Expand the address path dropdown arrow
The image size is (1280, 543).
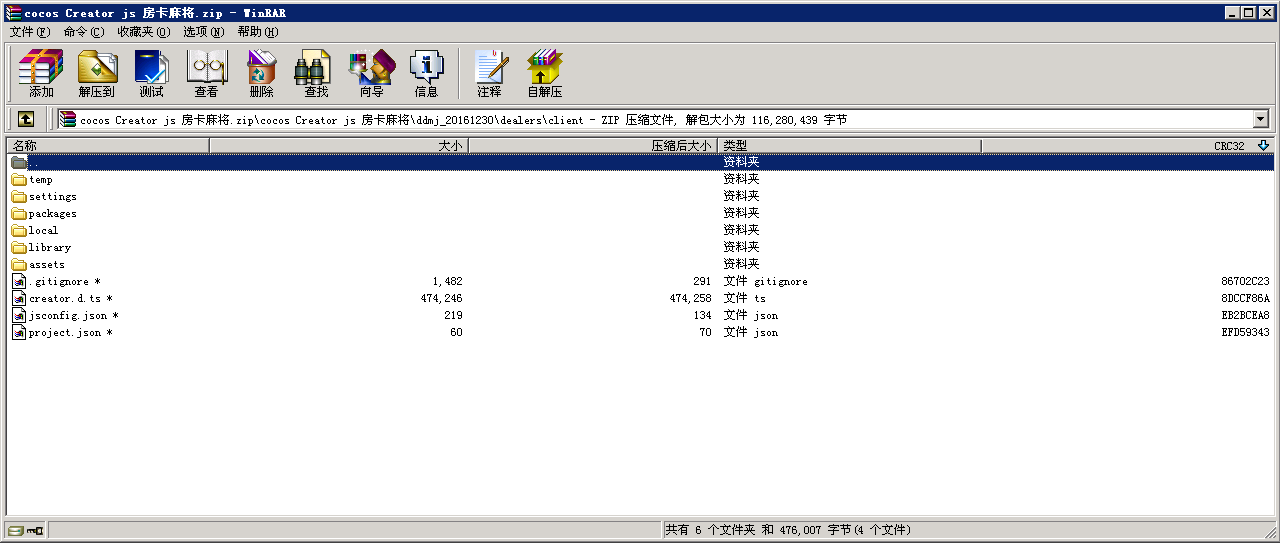click(1260, 119)
